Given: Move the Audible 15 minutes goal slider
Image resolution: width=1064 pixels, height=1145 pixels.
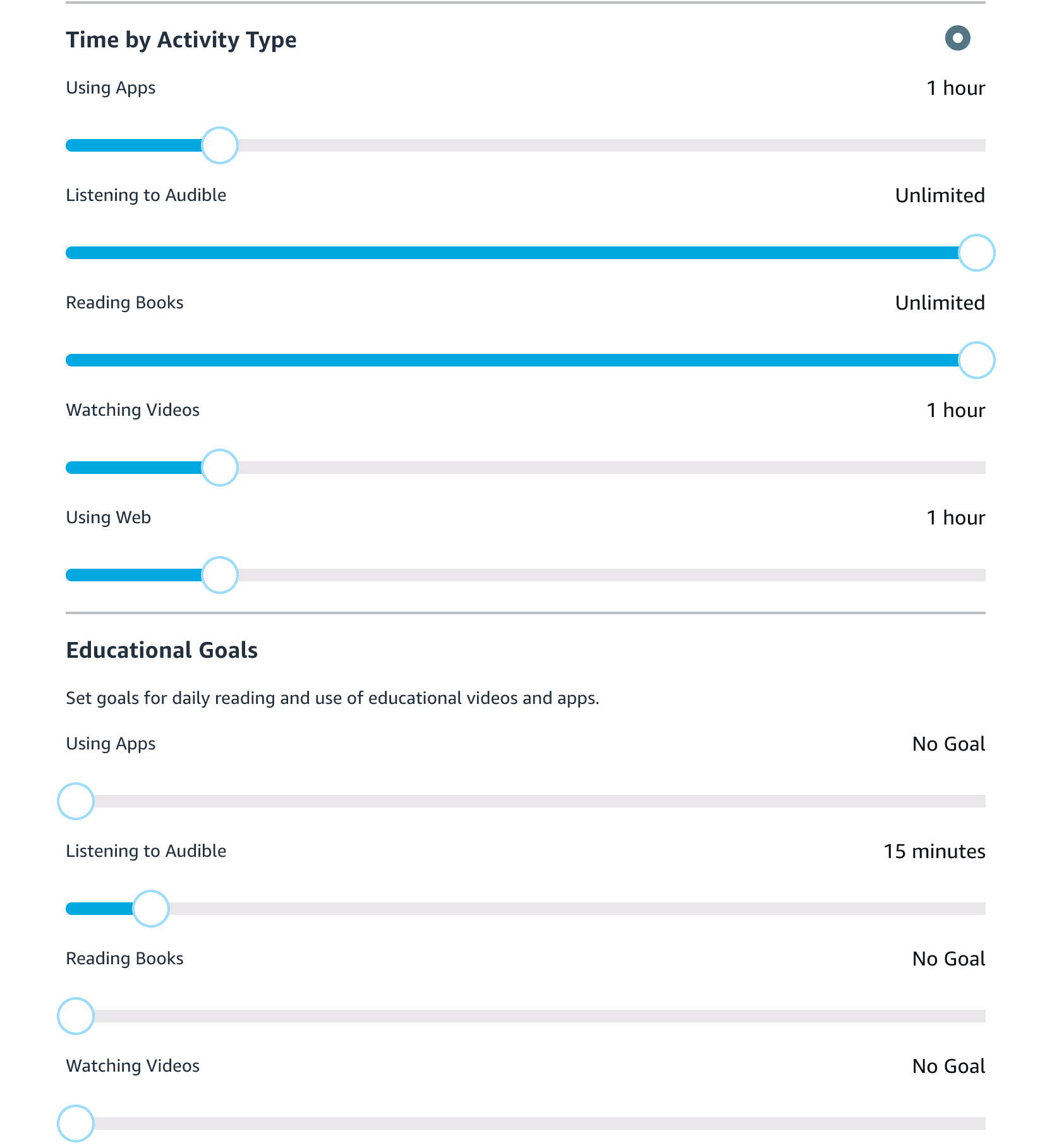Looking at the screenshot, I should [x=151, y=909].
